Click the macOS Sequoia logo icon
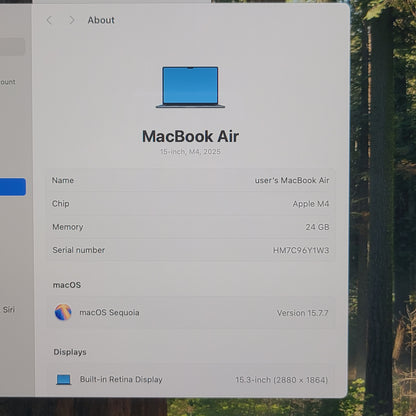 63,312
